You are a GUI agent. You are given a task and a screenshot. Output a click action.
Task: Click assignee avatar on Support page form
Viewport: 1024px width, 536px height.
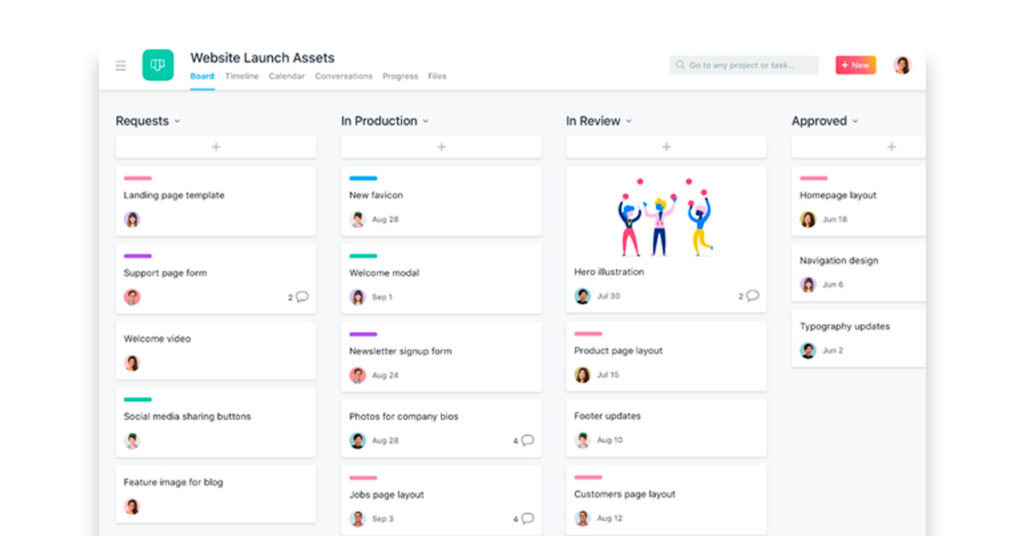pos(132,297)
